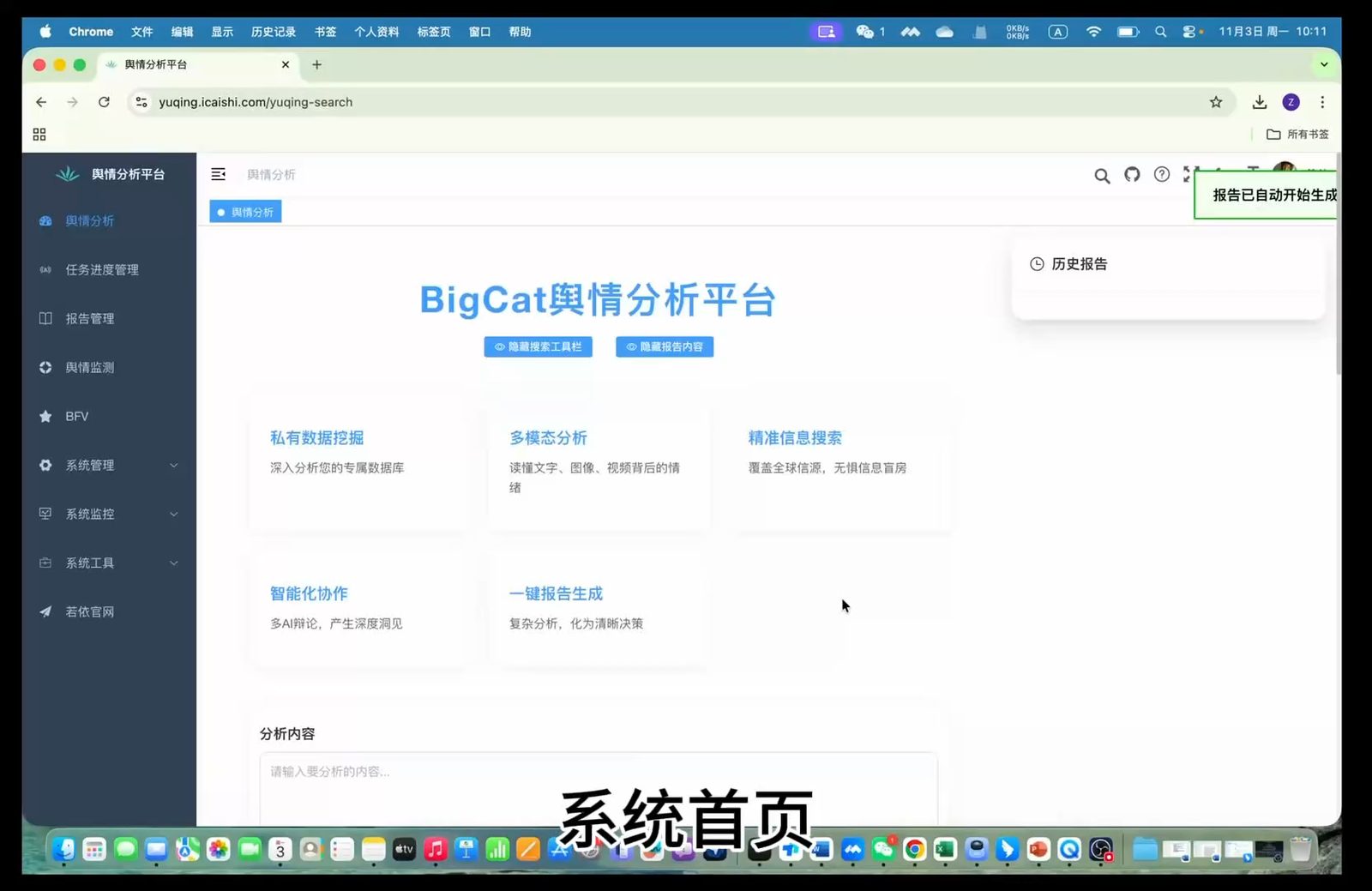Open Messages in the Dock
This screenshot has height=891, width=1372.
click(x=125, y=850)
